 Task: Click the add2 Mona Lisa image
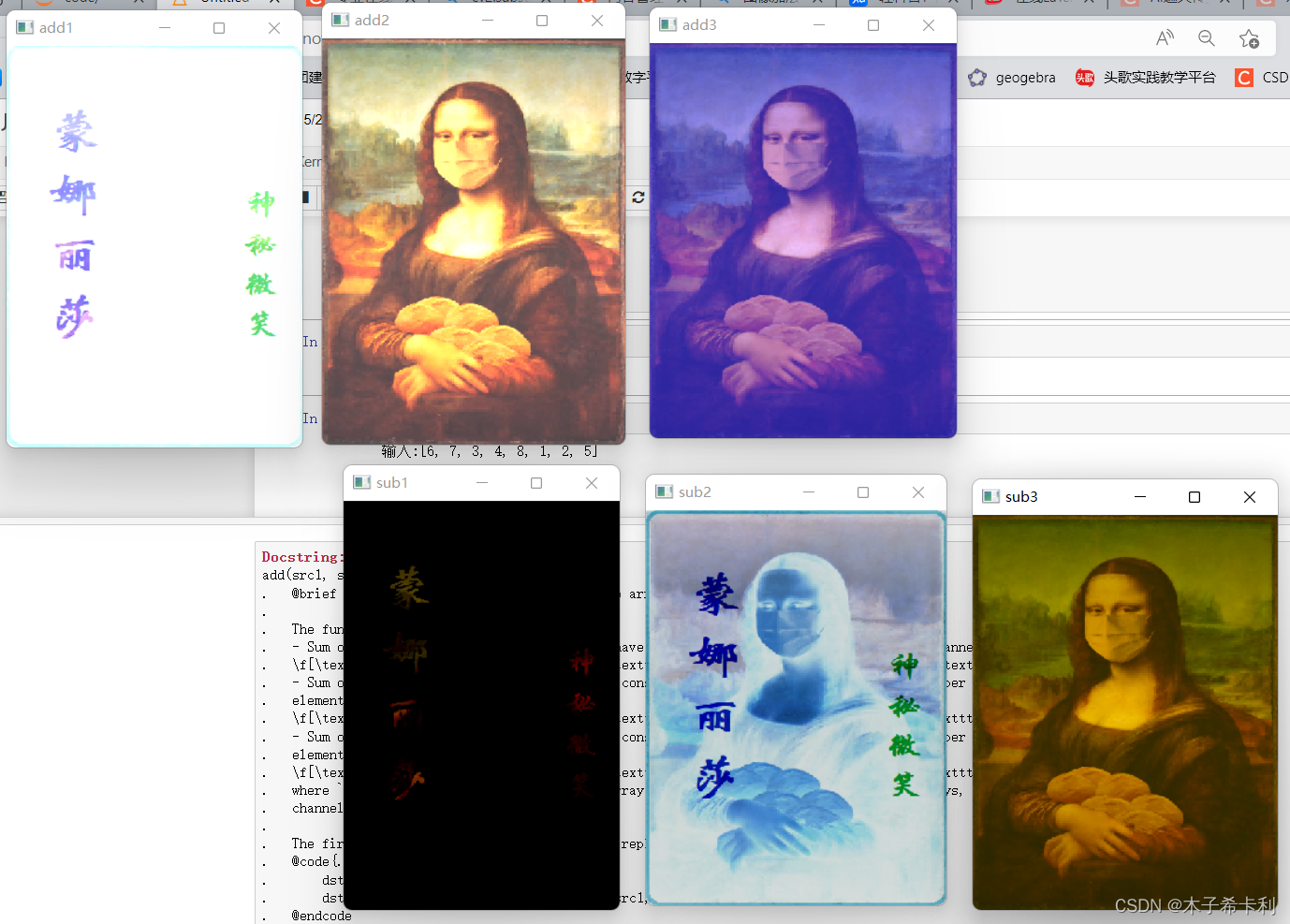(x=474, y=242)
